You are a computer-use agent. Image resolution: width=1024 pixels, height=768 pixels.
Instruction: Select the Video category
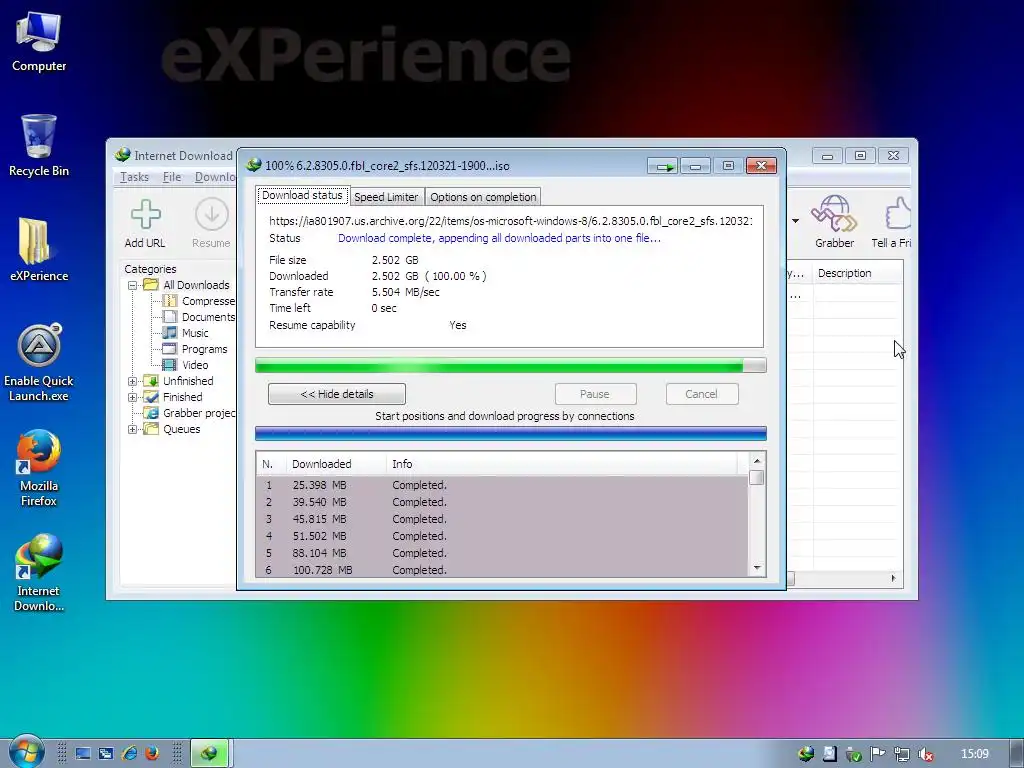(x=186, y=365)
